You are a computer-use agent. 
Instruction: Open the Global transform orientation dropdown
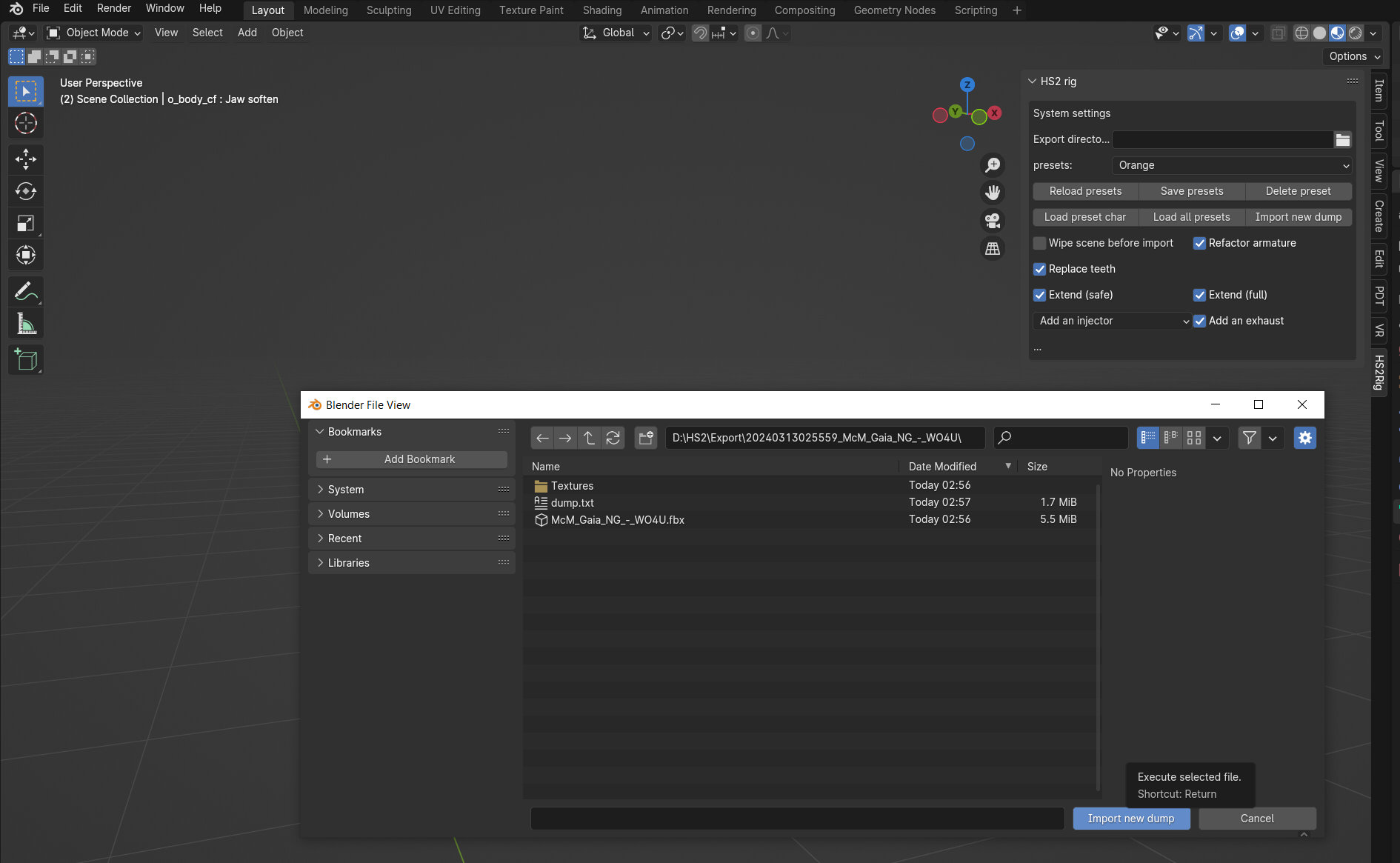(616, 33)
